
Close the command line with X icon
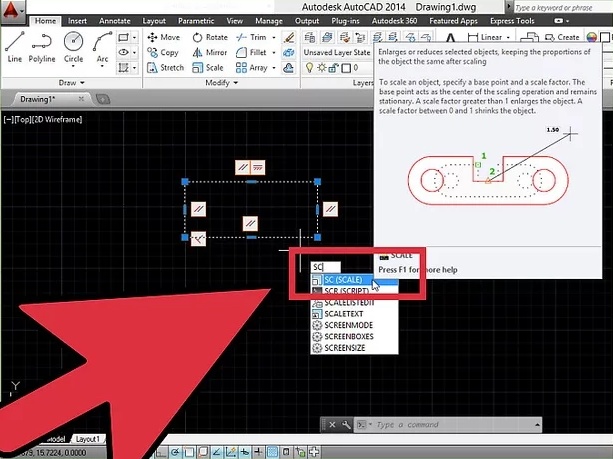pos(332,424)
